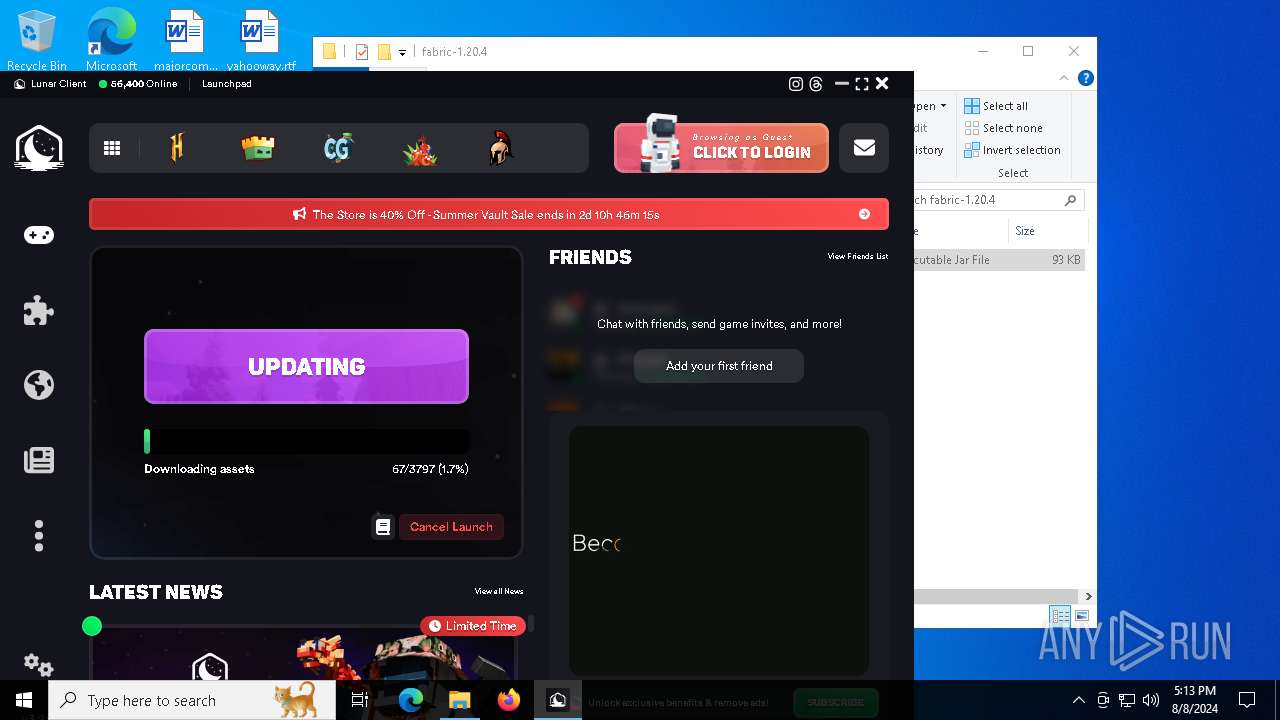Switch File Explorer to large icons view

[x=1081, y=616]
